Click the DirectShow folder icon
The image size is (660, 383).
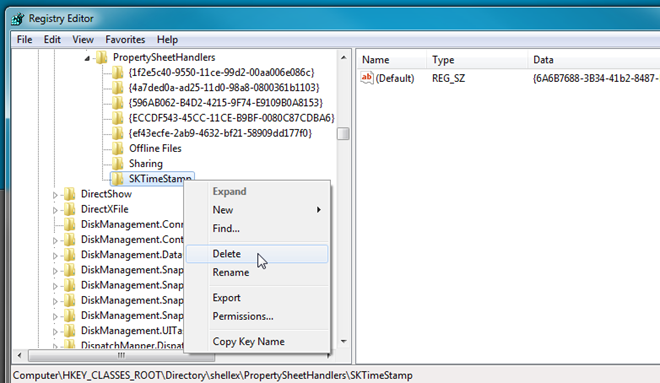pyautogui.click(x=69, y=194)
